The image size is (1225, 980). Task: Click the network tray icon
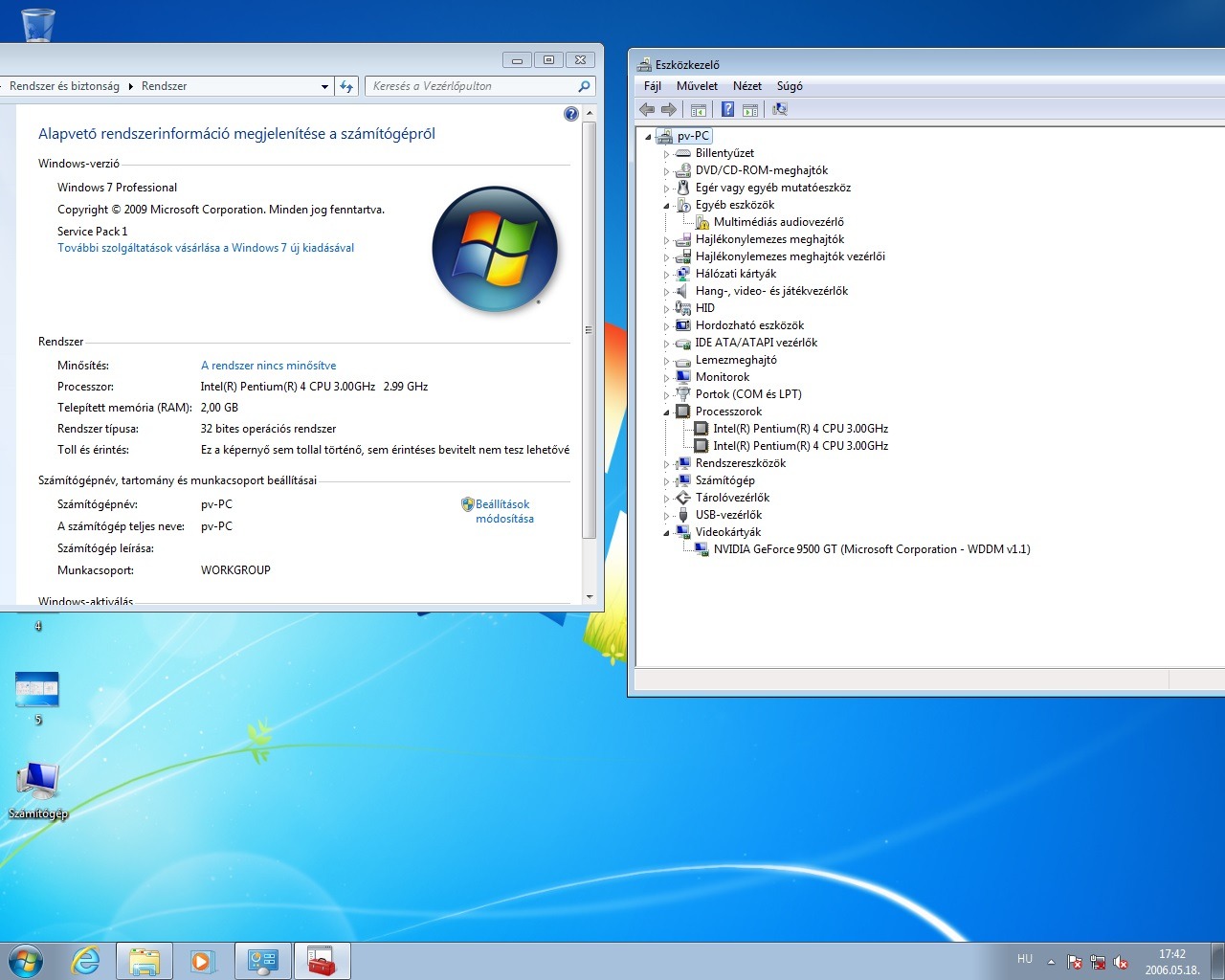coord(1098,962)
